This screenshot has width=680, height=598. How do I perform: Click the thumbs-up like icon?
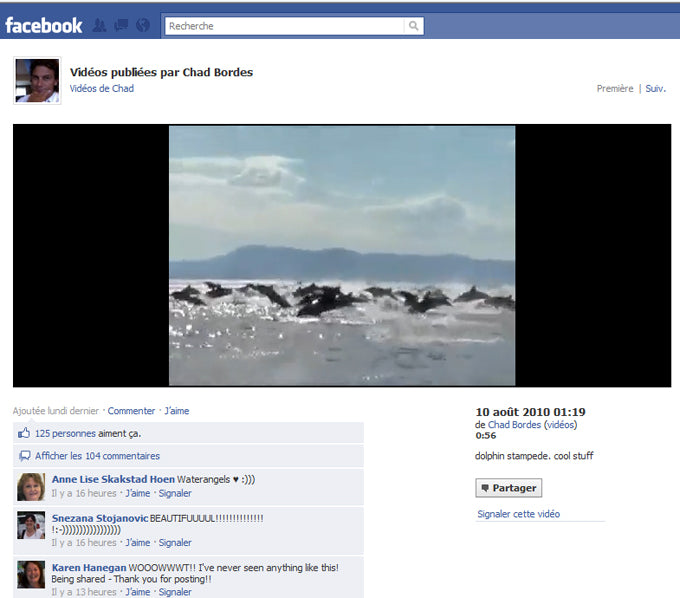pyautogui.click(x=24, y=433)
